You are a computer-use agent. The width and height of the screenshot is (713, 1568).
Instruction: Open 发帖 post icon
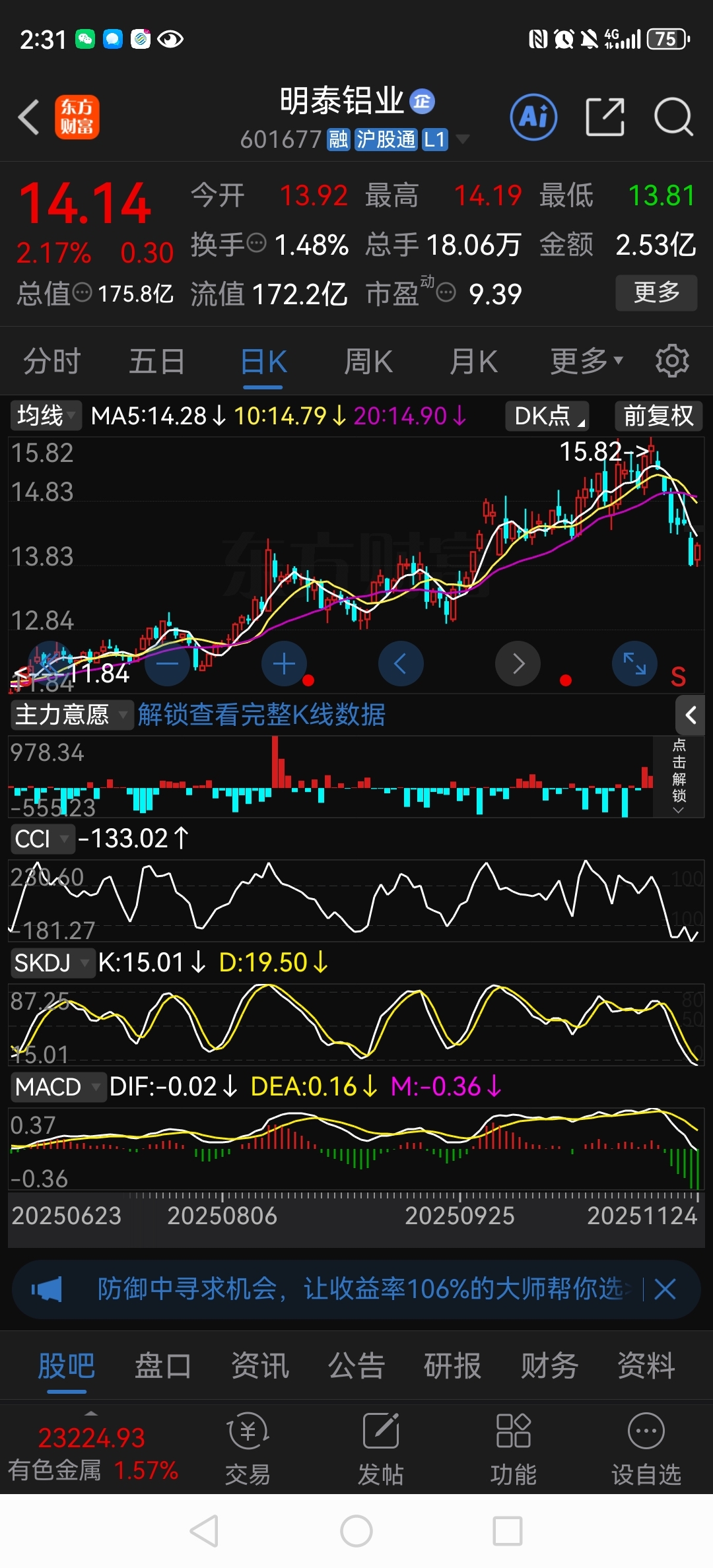tap(381, 1449)
